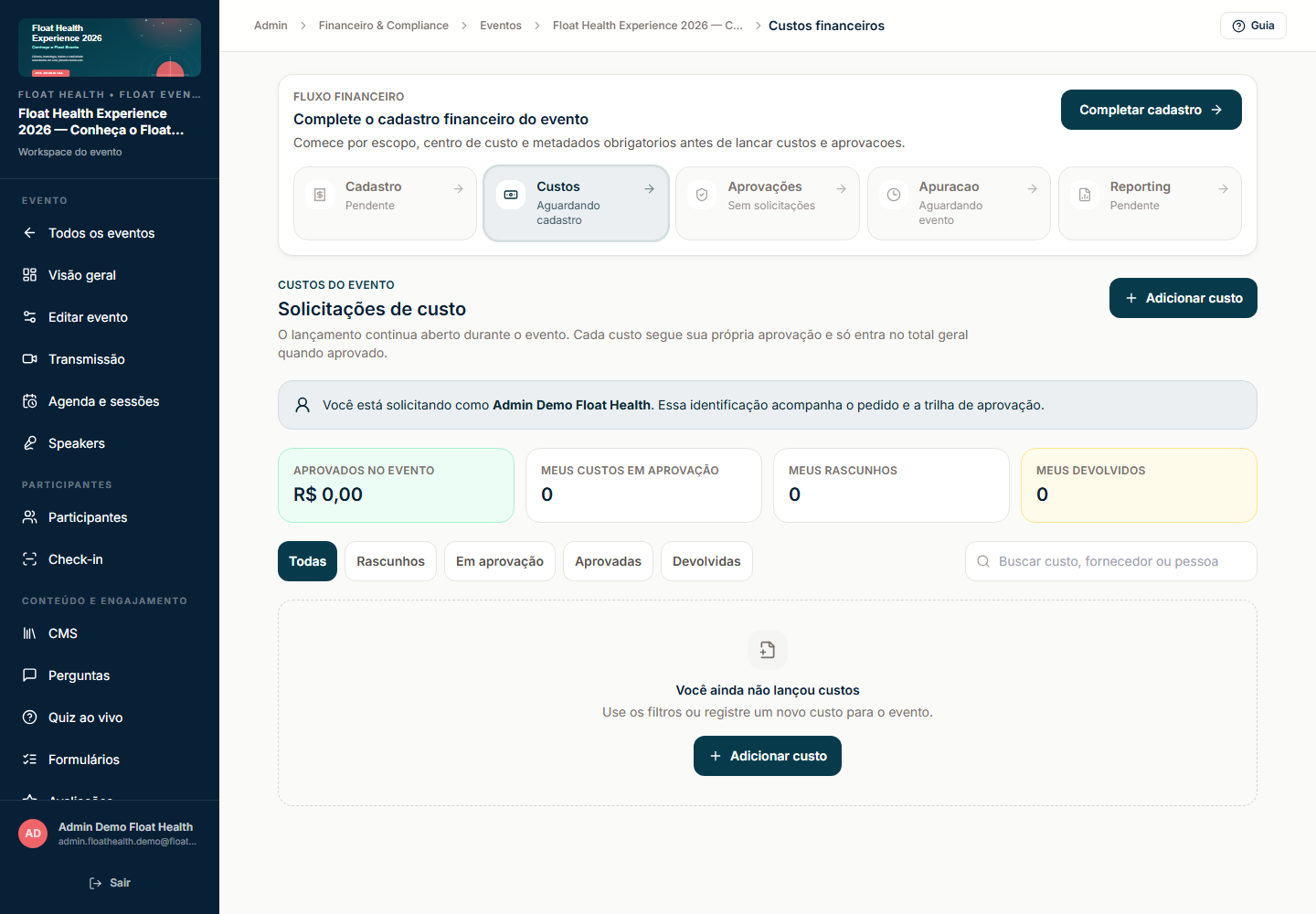Click the Check-in scan icon
The width and height of the screenshot is (1316, 914).
pos(29,559)
